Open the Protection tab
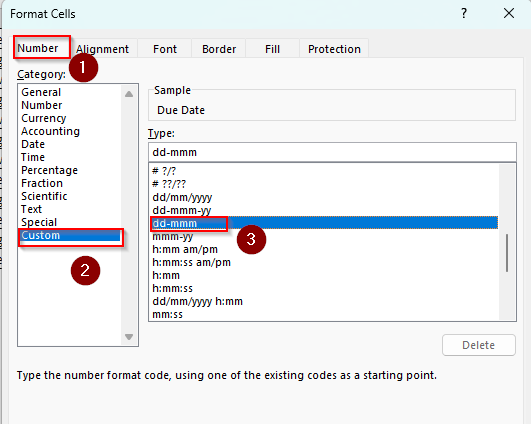This screenshot has height=424, width=531. (334, 49)
